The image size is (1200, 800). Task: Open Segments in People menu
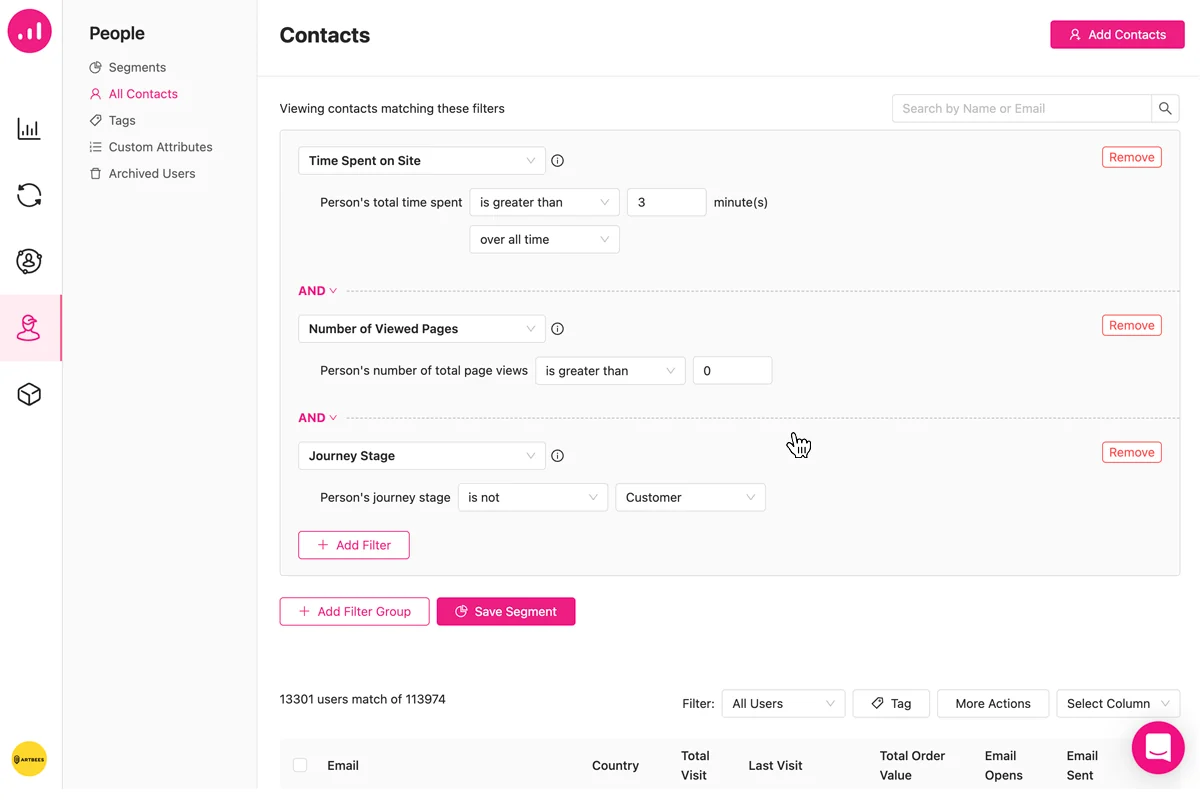click(127, 67)
